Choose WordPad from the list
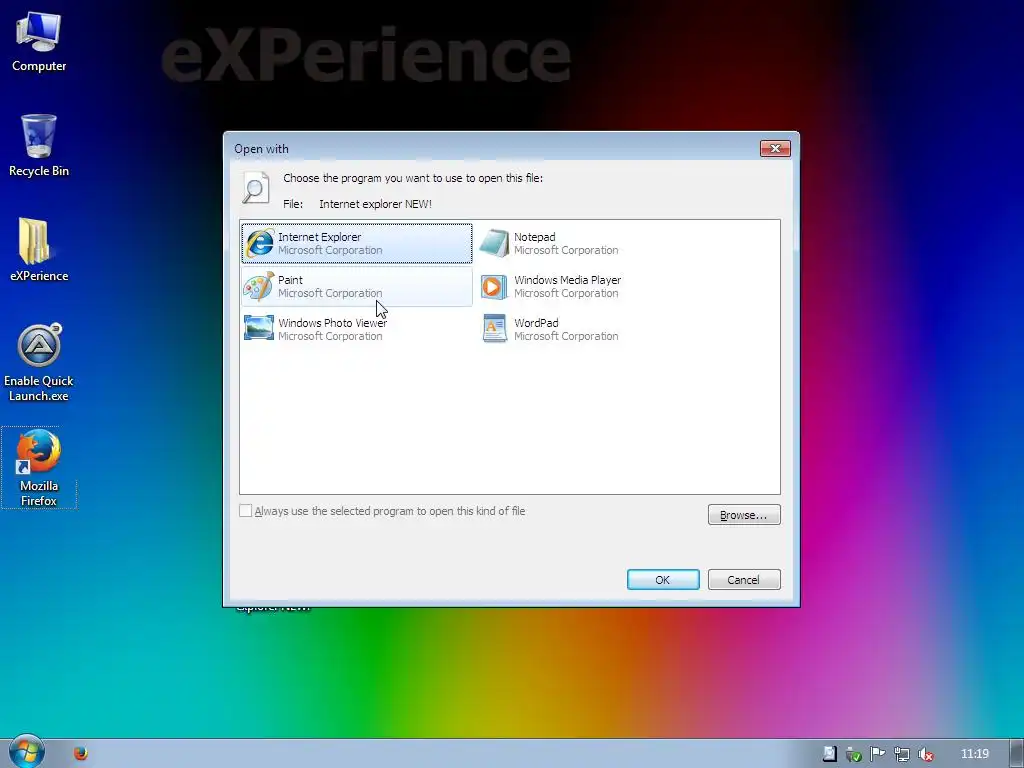This screenshot has width=1024, height=768. (x=594, y=329)
